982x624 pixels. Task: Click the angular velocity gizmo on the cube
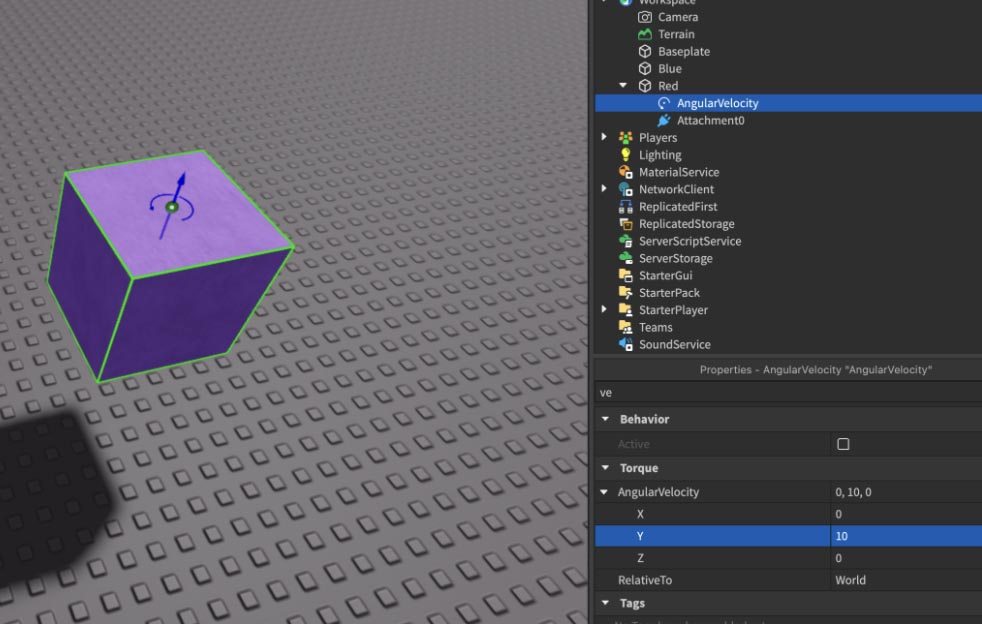(x=172, y=205)
